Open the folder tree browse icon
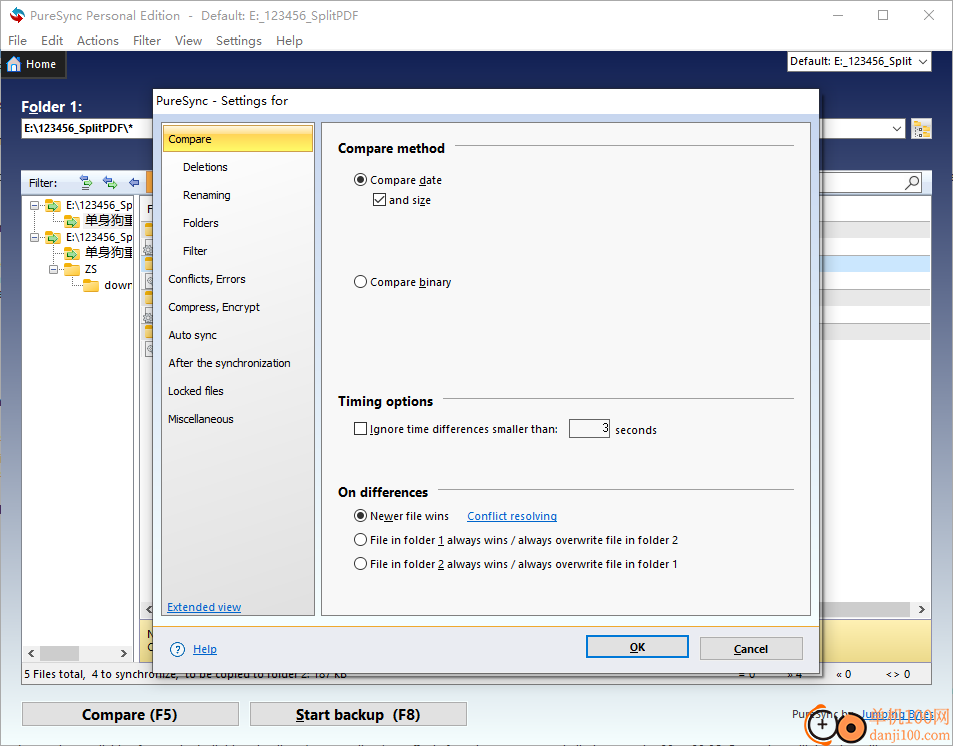953x746 pixels. pos(921,129)
